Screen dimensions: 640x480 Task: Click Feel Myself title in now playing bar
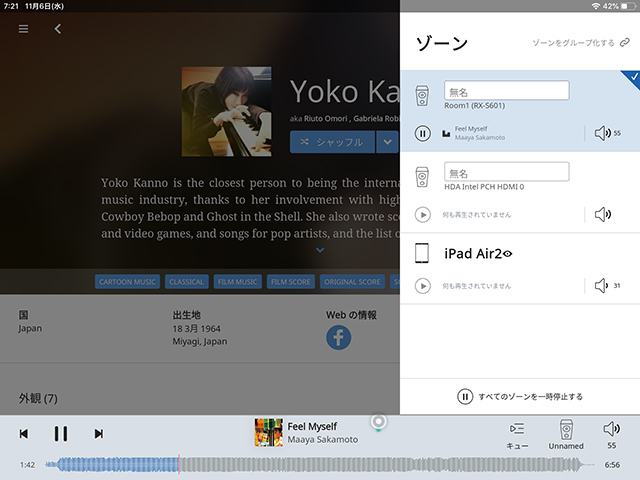point(312,427)
